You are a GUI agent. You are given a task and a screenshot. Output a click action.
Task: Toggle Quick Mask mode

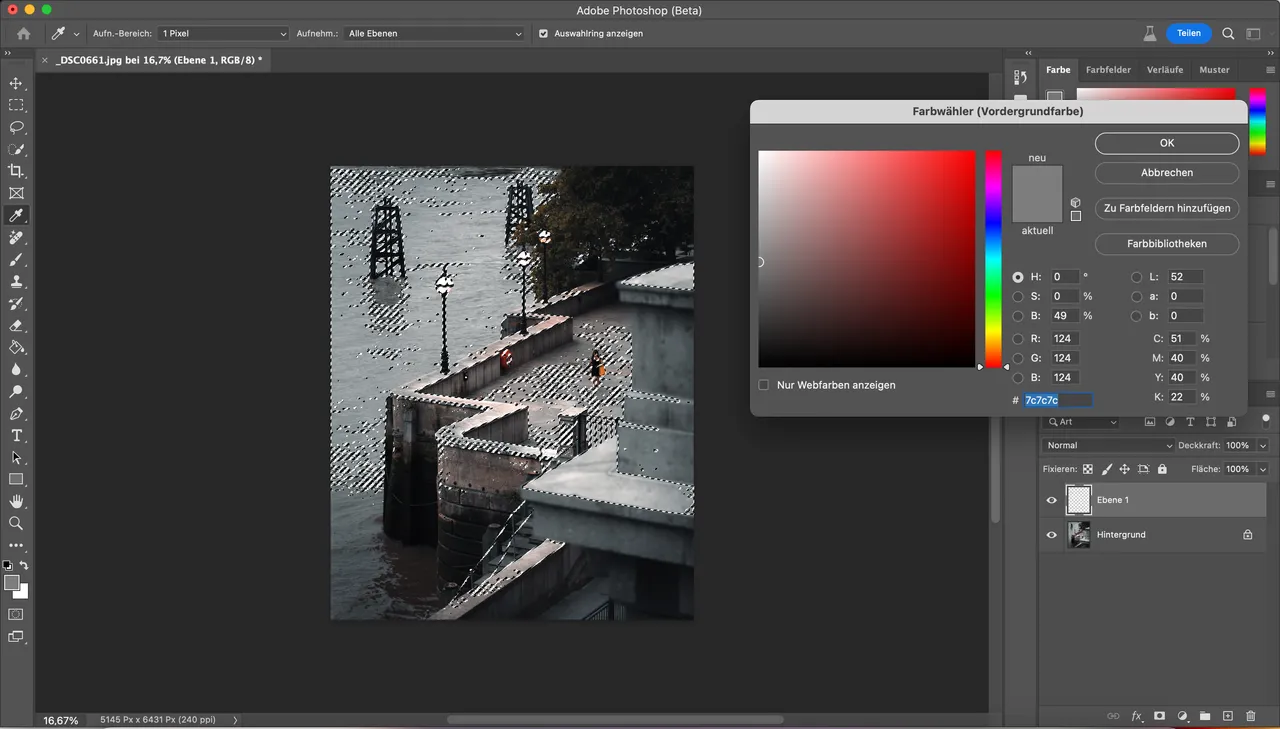[x=16, y=614]
